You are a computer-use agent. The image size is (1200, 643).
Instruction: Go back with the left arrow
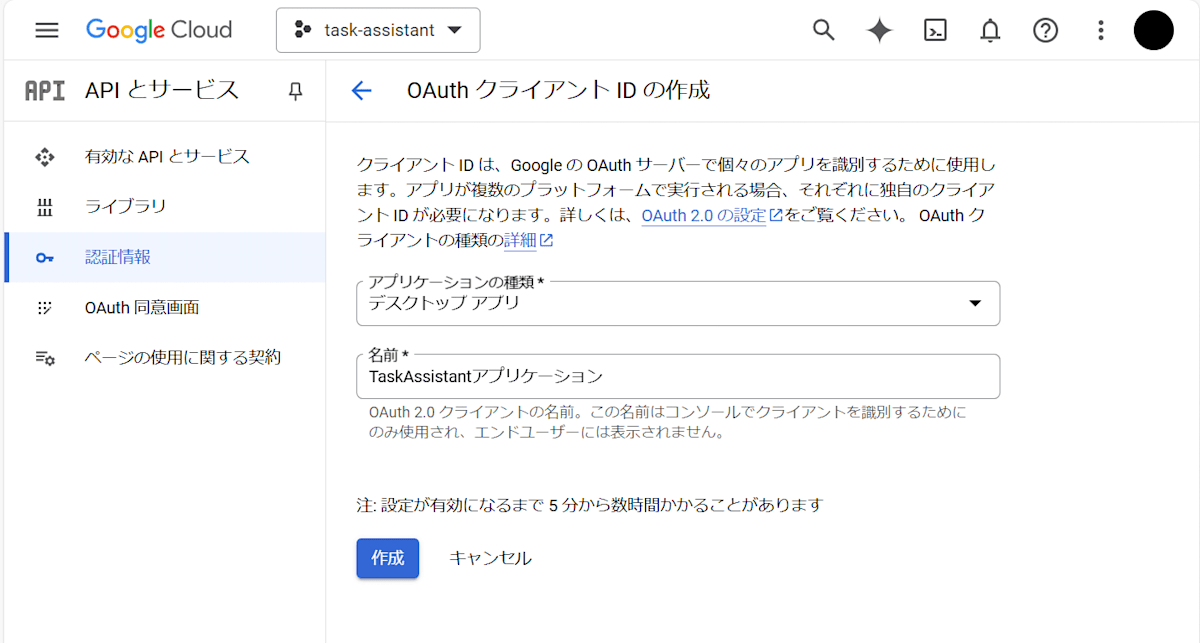pos(361,91)
